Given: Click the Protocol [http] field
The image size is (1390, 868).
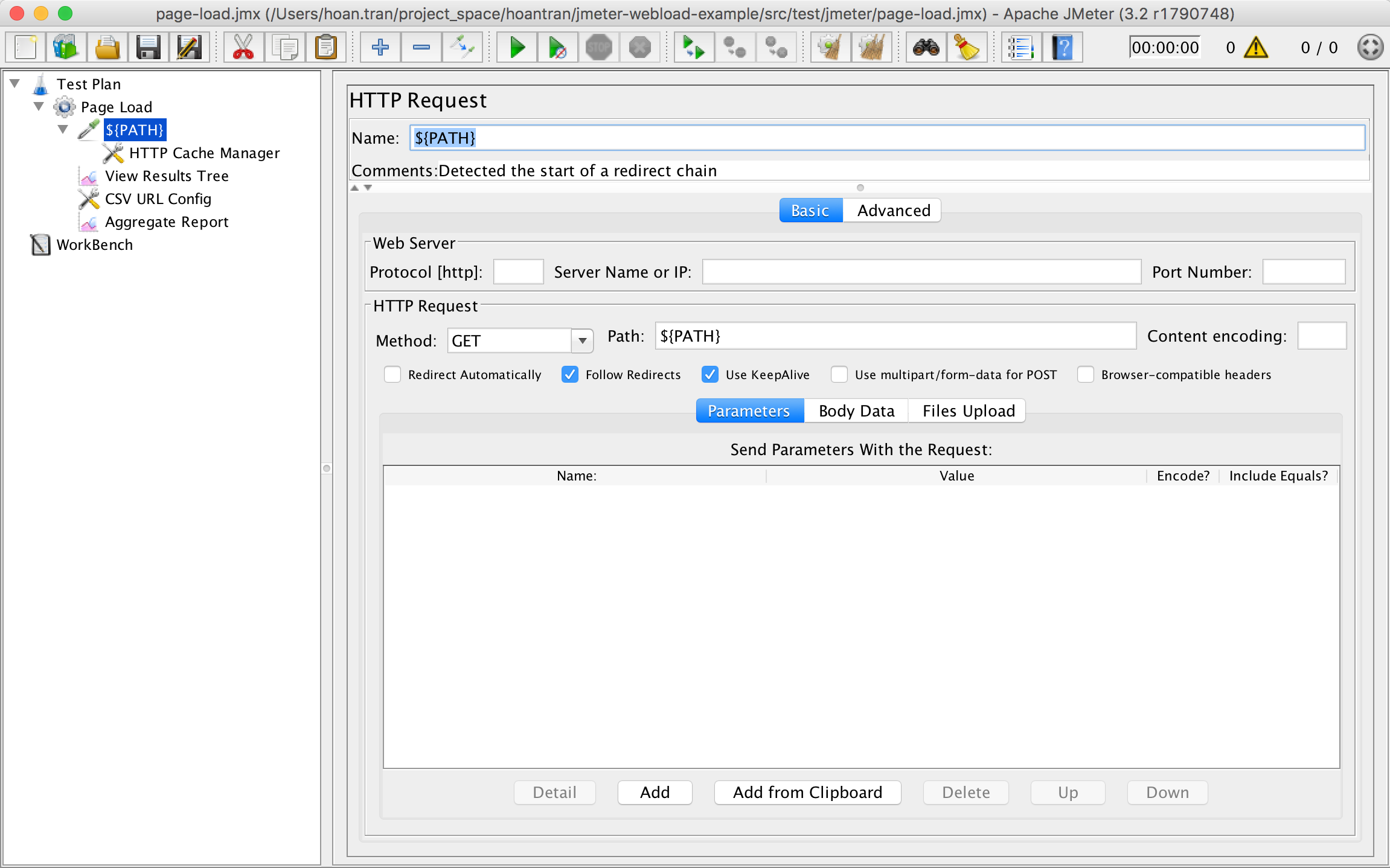Looking at the screenshot, I should pyautogui.click(x=519, y=272).
